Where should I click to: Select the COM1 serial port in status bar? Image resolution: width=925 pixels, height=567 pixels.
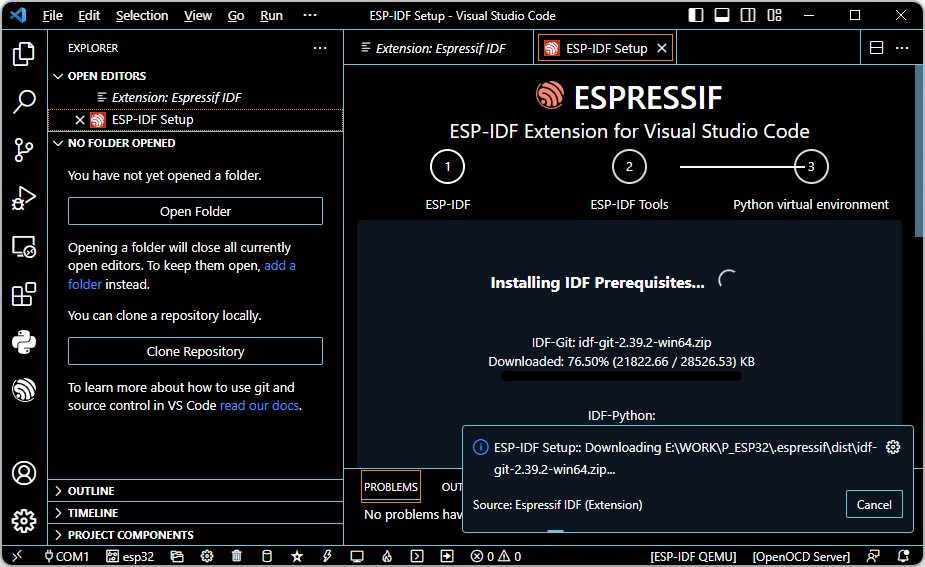[x=66, y=556]
